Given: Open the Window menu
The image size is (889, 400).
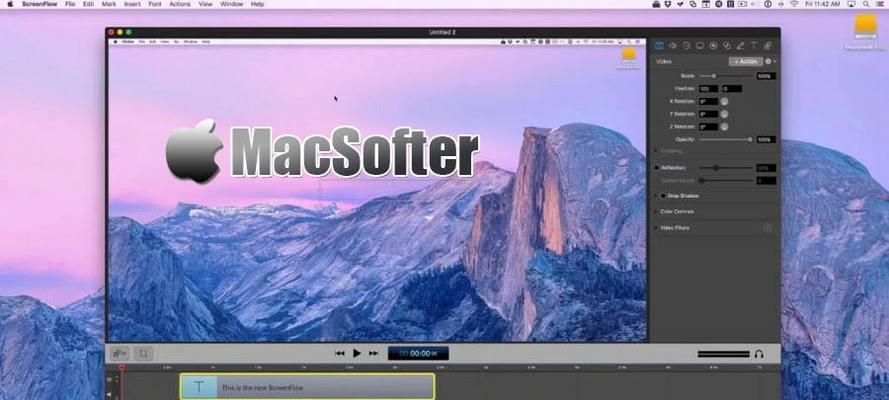Looking at the screenshot, I should (x=231, y=4).
